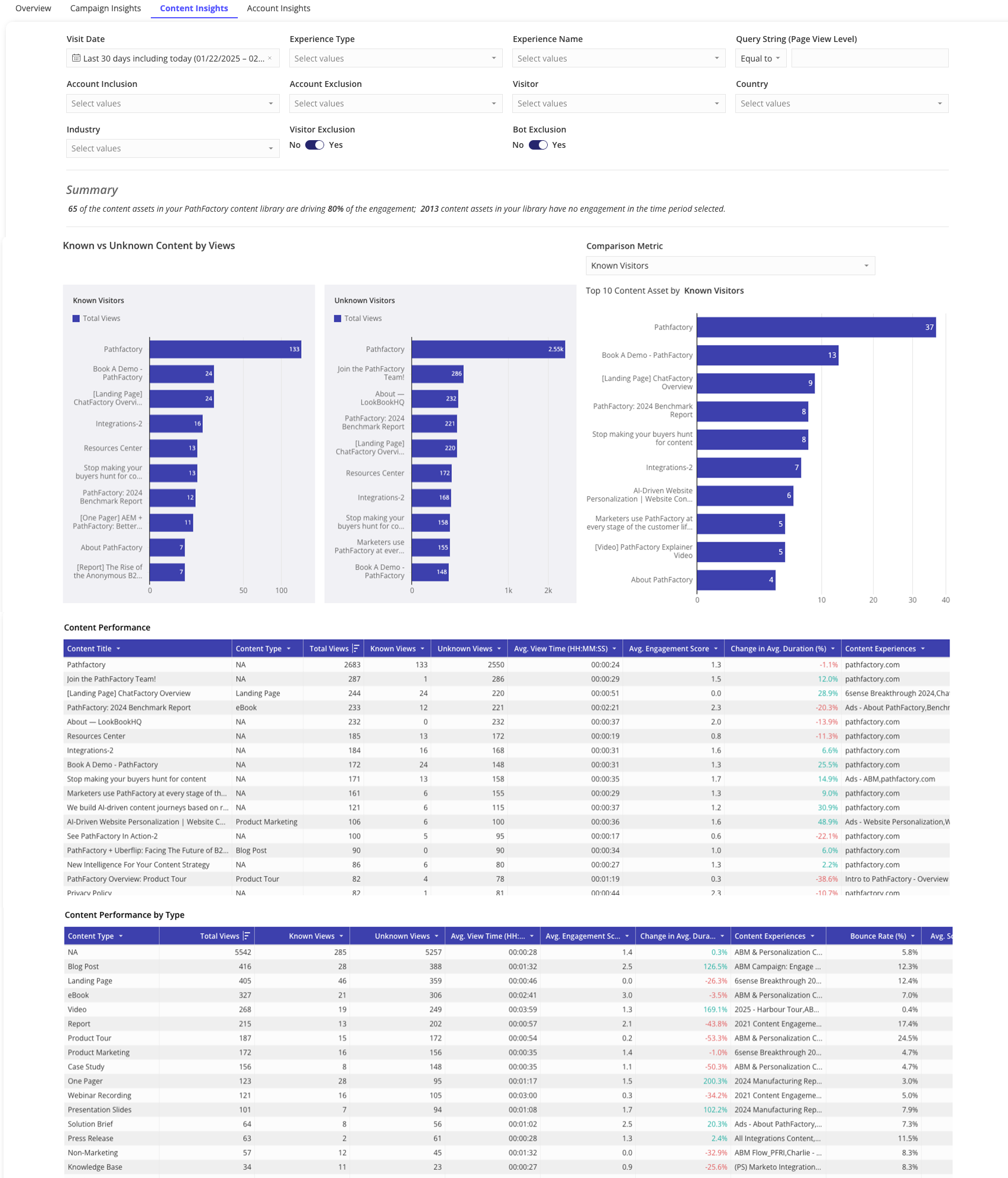
Task: Click sort icon on Total Views in Content Performance
Action: coord(356,648)
